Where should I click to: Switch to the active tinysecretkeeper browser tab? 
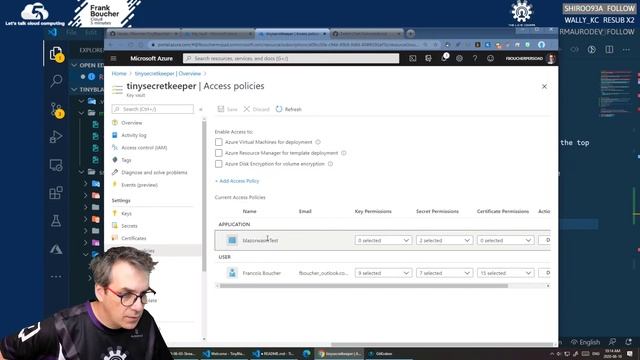[292, 33]
